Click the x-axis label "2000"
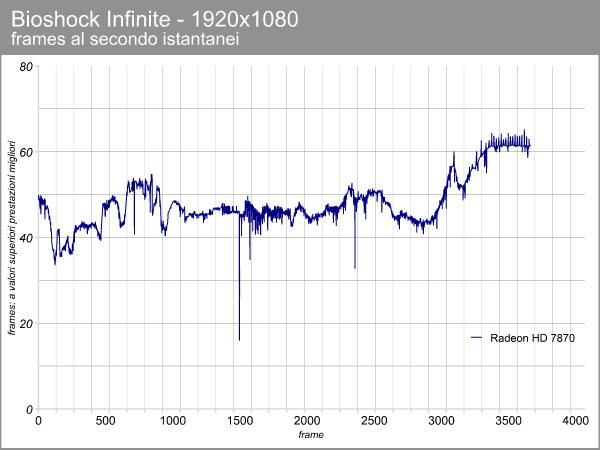600x450 pixels. pyautogui.click(x=307, y=421)
